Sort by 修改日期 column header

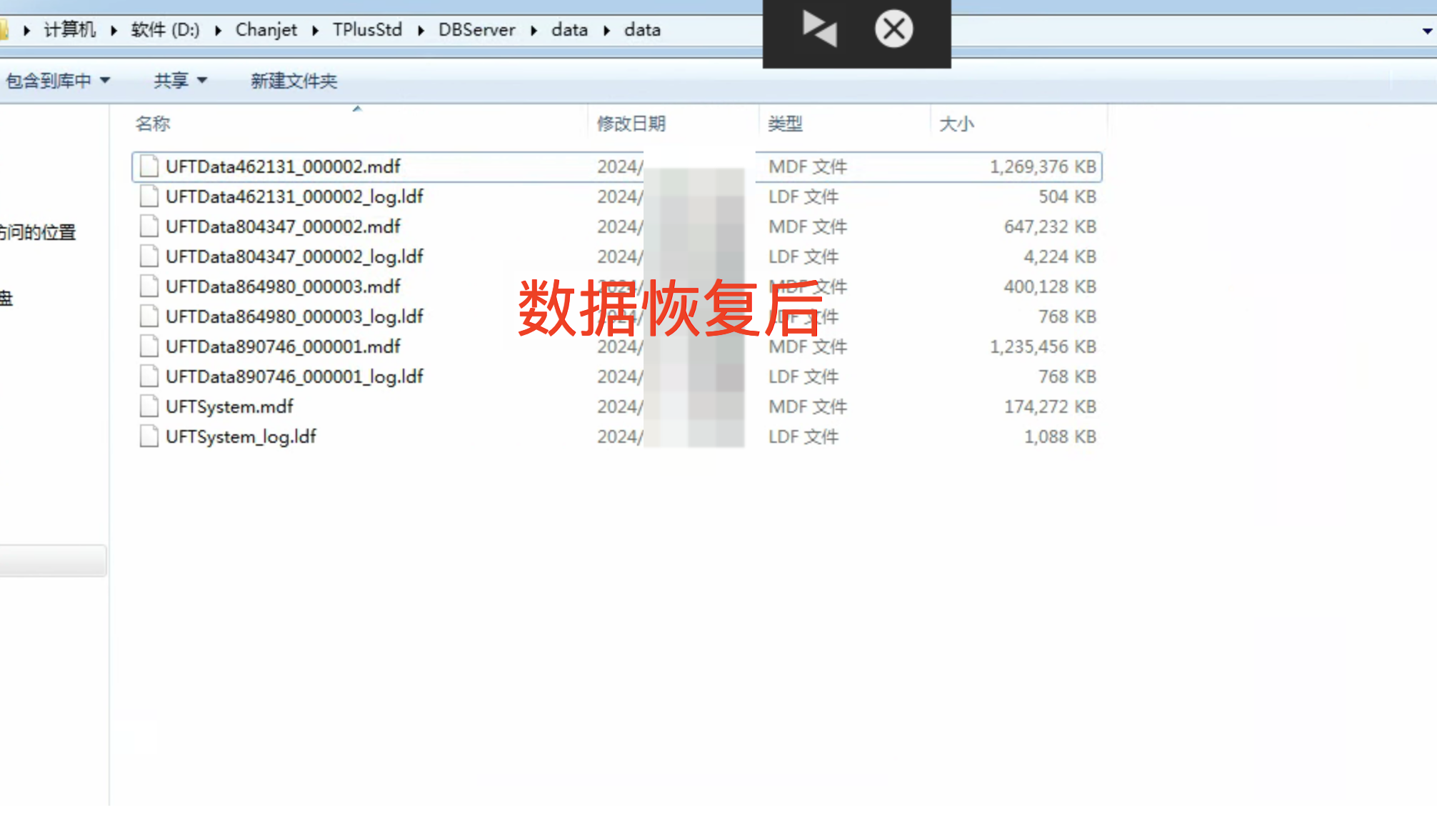point(631,124)
